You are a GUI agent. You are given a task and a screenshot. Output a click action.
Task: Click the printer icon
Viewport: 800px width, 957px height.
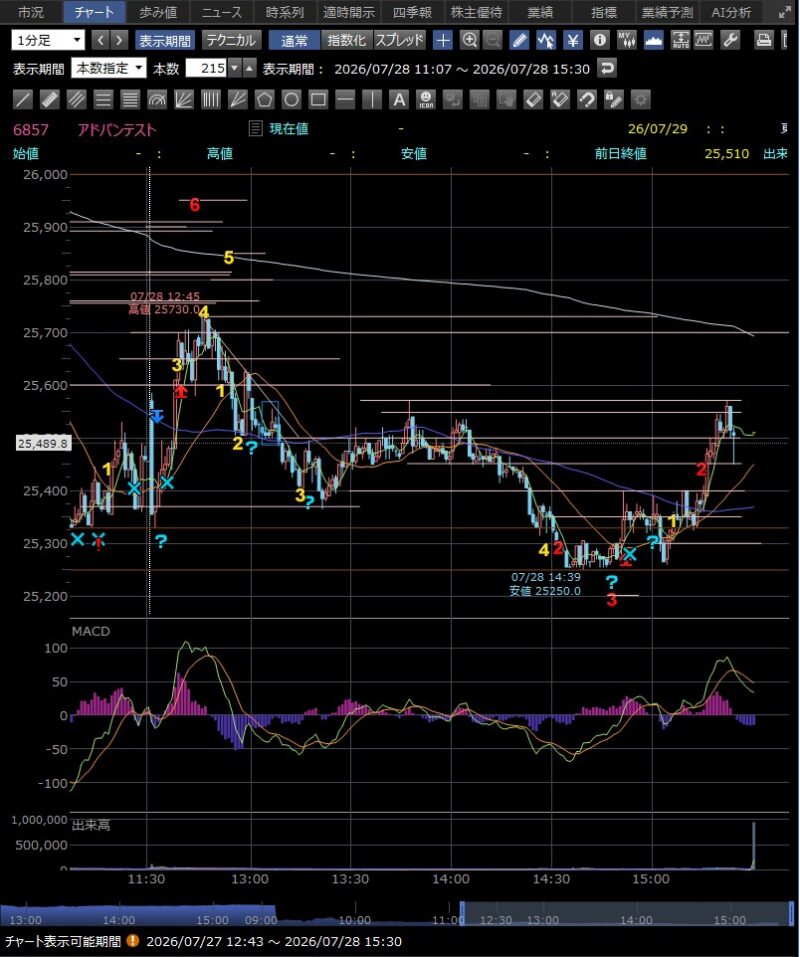(763, 41)
